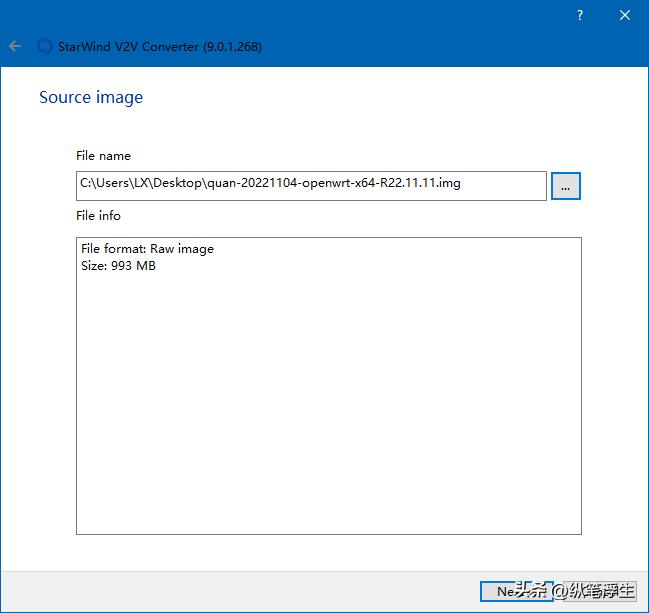The width and height of the screenshot is (649, 613).
Task: Click the button right of Next
Action: [x=600, y=591]
